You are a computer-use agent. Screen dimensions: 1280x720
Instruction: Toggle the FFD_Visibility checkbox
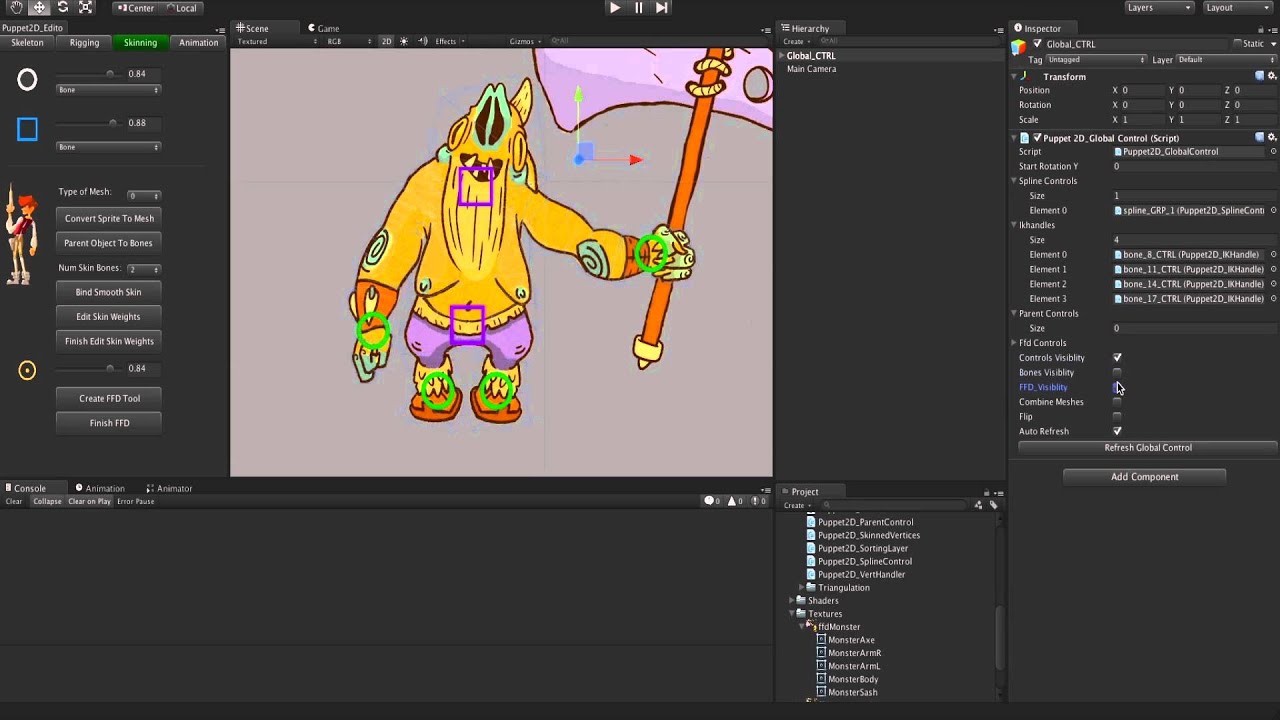(1117, 387)
